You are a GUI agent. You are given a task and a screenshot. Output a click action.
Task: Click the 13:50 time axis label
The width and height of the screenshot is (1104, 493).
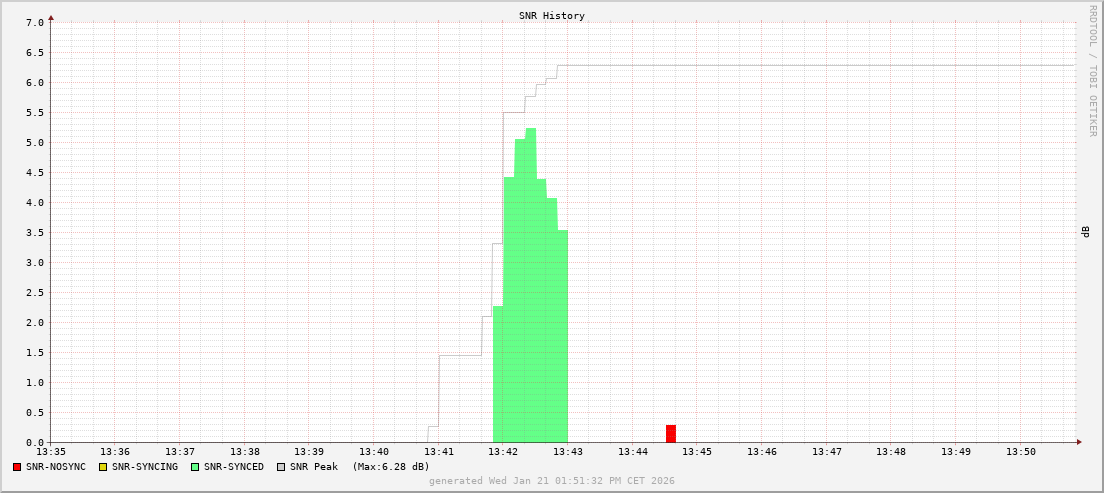tap(1020, 452)
